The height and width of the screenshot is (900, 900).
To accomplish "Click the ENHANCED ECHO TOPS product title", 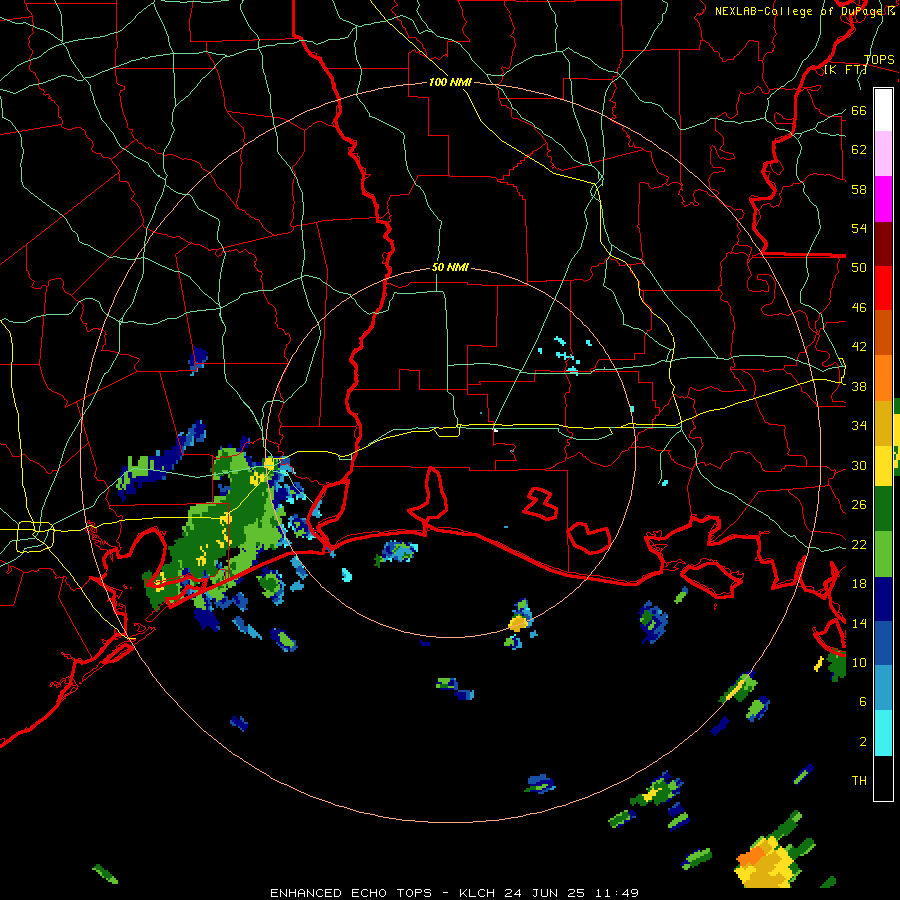I will click(x=351, y=893).
